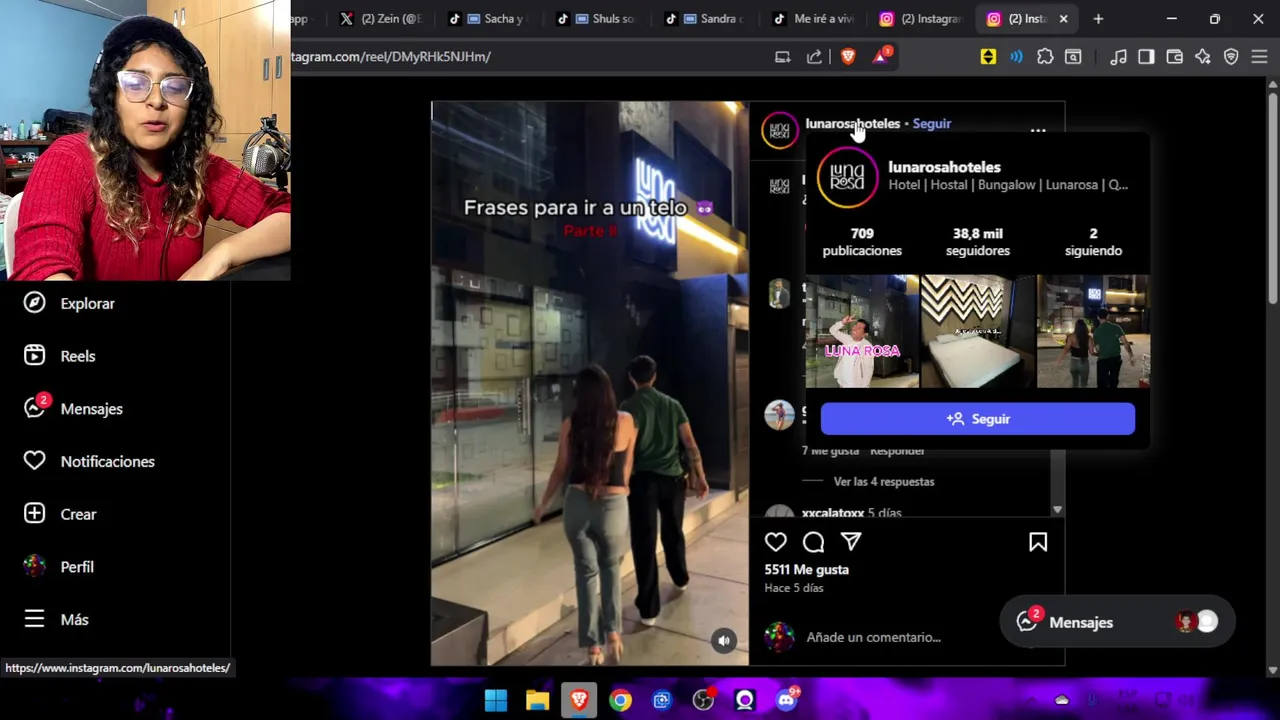Screen dimensions: 1280x720
Task: Open the Windows Start menu
Action: point(496,700)
